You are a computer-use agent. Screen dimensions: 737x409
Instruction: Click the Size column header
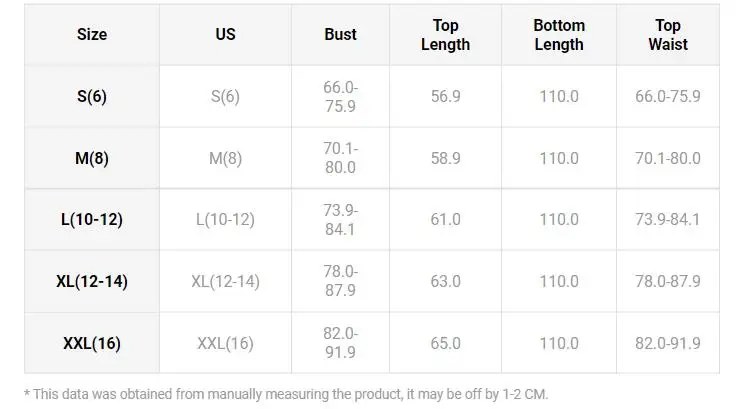tap(92, 34)
